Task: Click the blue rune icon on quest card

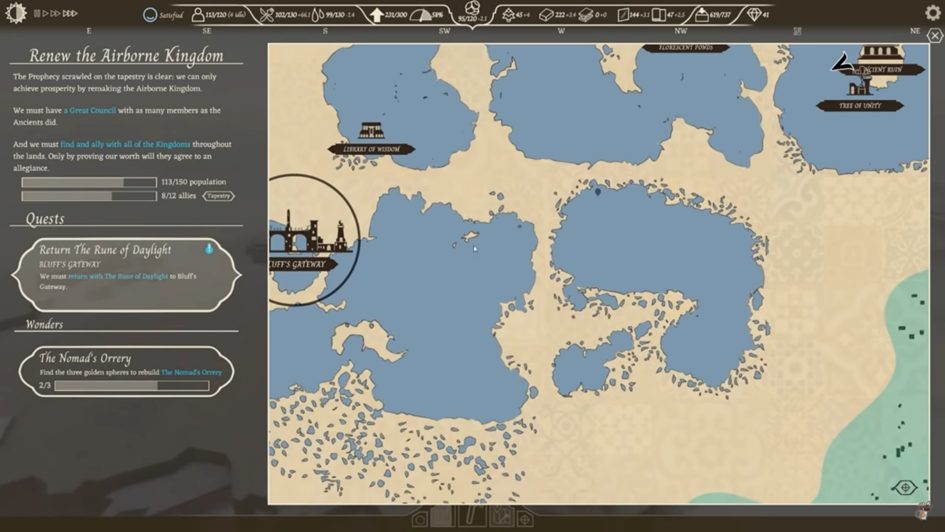Action: pos(209,248)
